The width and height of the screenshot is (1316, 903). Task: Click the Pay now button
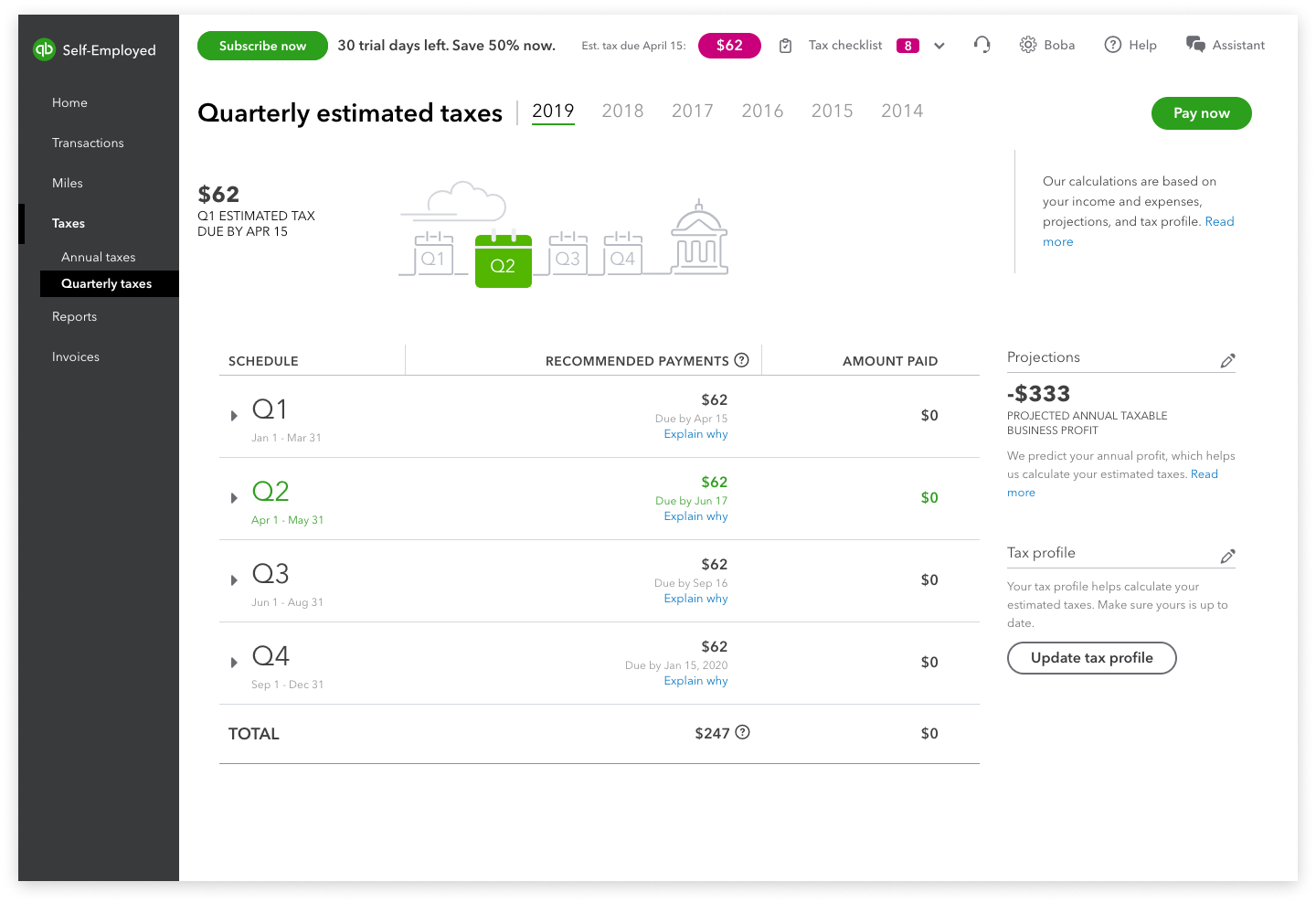click(1202, 113)
